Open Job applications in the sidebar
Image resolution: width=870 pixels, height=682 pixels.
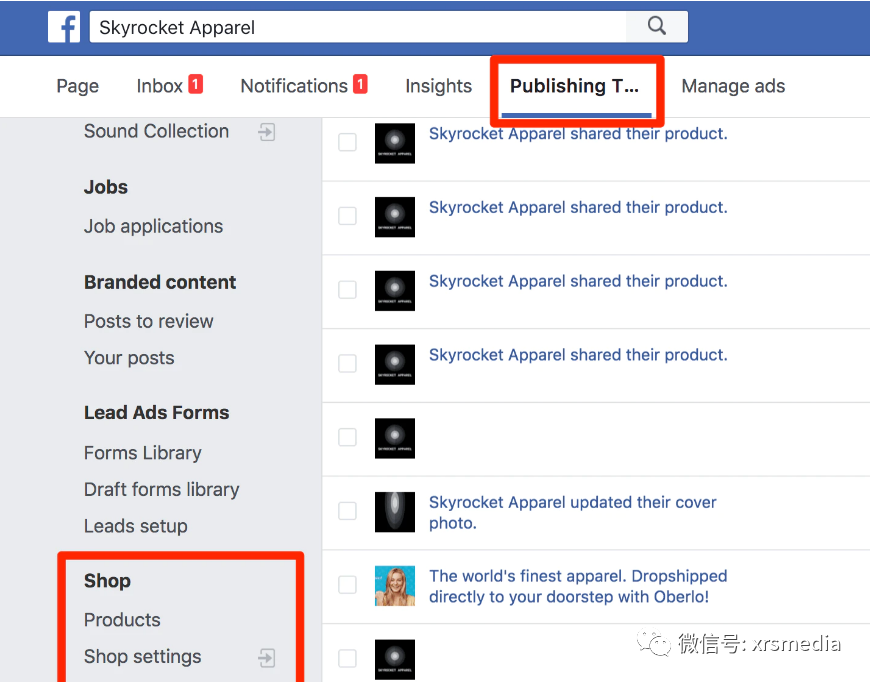click(x=153, y=226)
